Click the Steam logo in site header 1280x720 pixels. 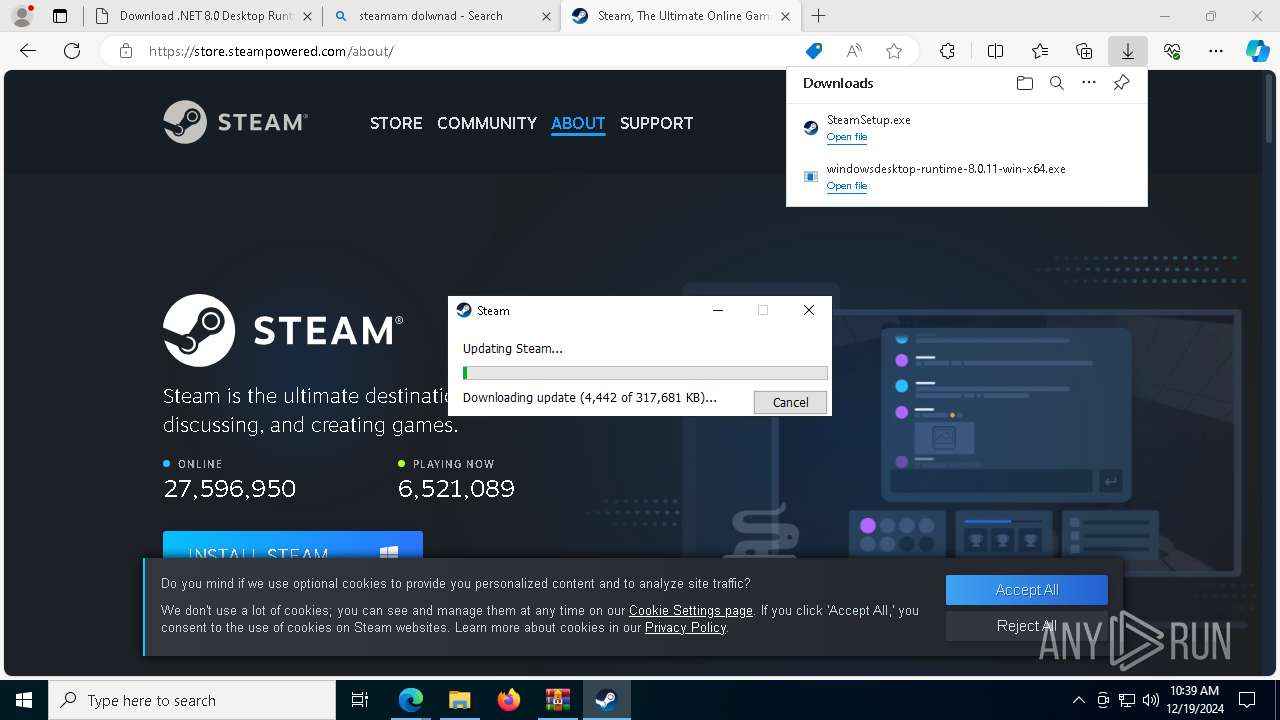236,122
